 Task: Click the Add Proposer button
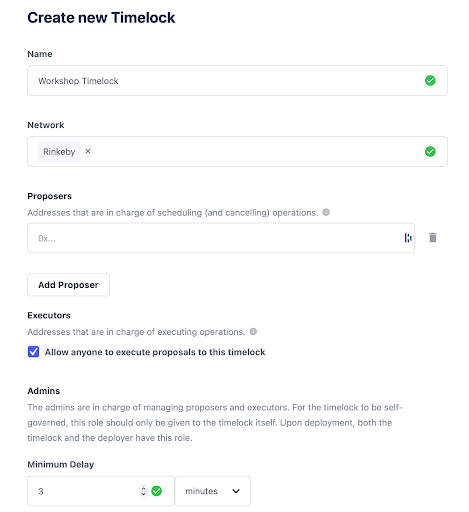(x=68, y=285)
